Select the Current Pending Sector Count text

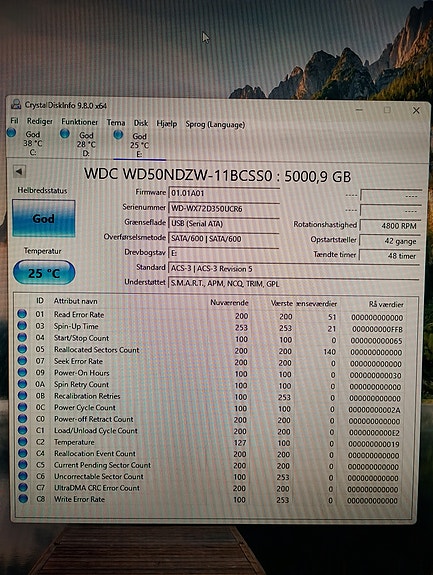tap(102, 465)
